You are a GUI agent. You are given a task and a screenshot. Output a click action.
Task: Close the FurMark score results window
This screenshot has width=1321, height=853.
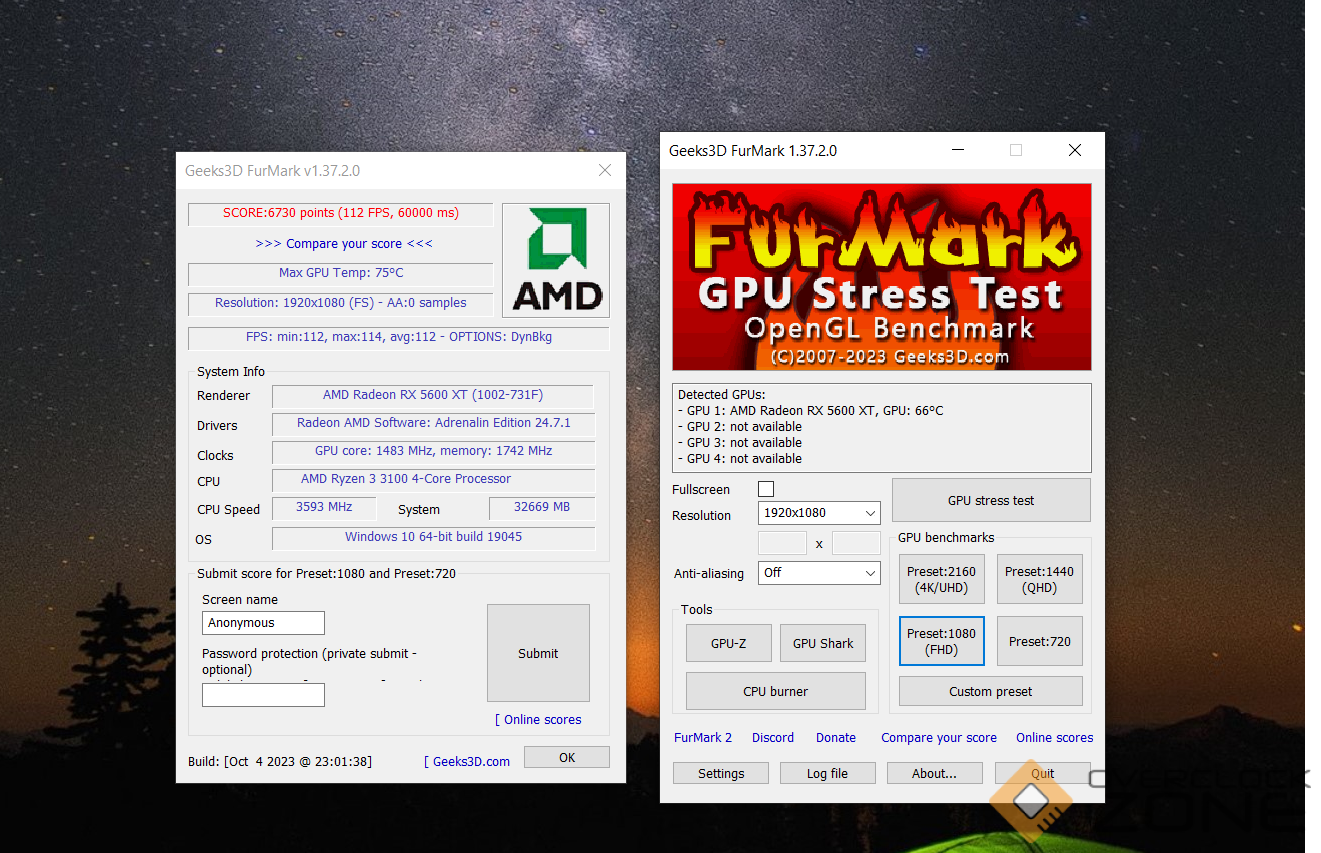(x=605, y=171)
